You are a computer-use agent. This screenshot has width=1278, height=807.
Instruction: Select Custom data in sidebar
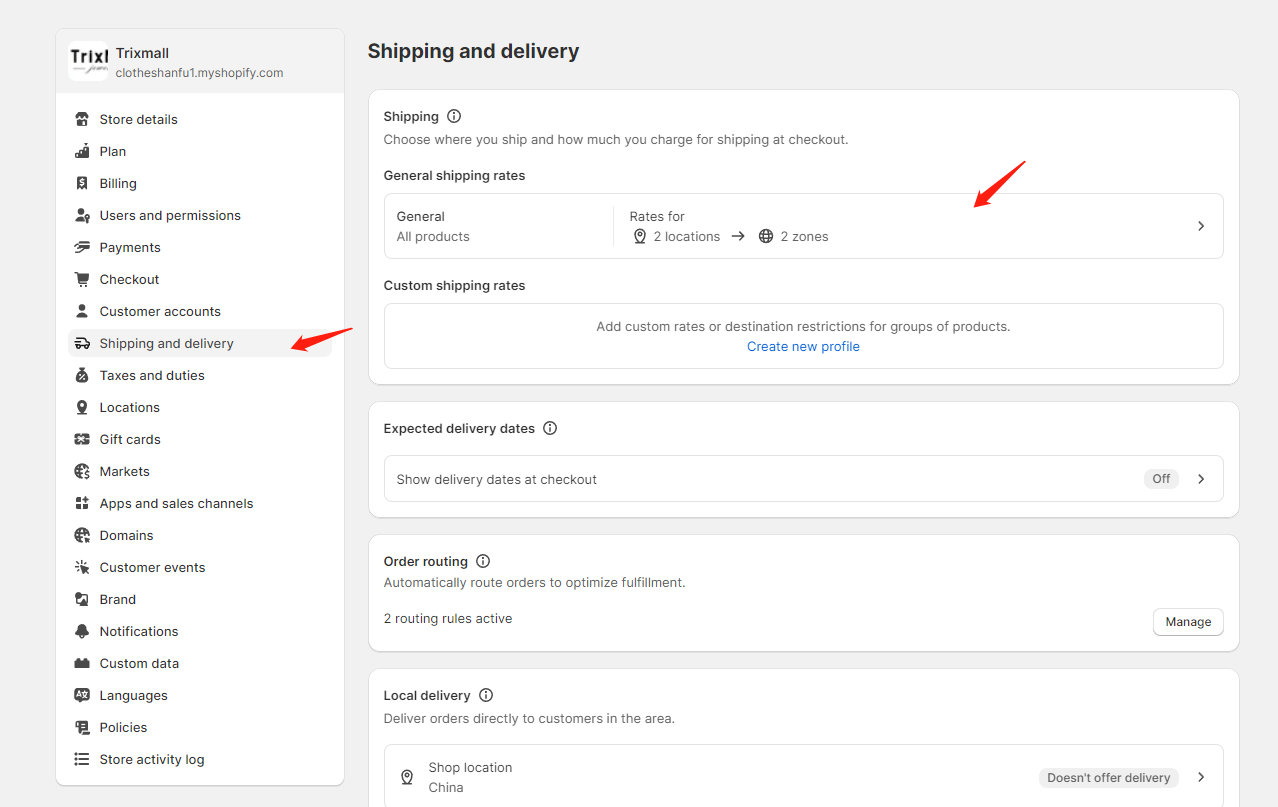tap(200, 663)
